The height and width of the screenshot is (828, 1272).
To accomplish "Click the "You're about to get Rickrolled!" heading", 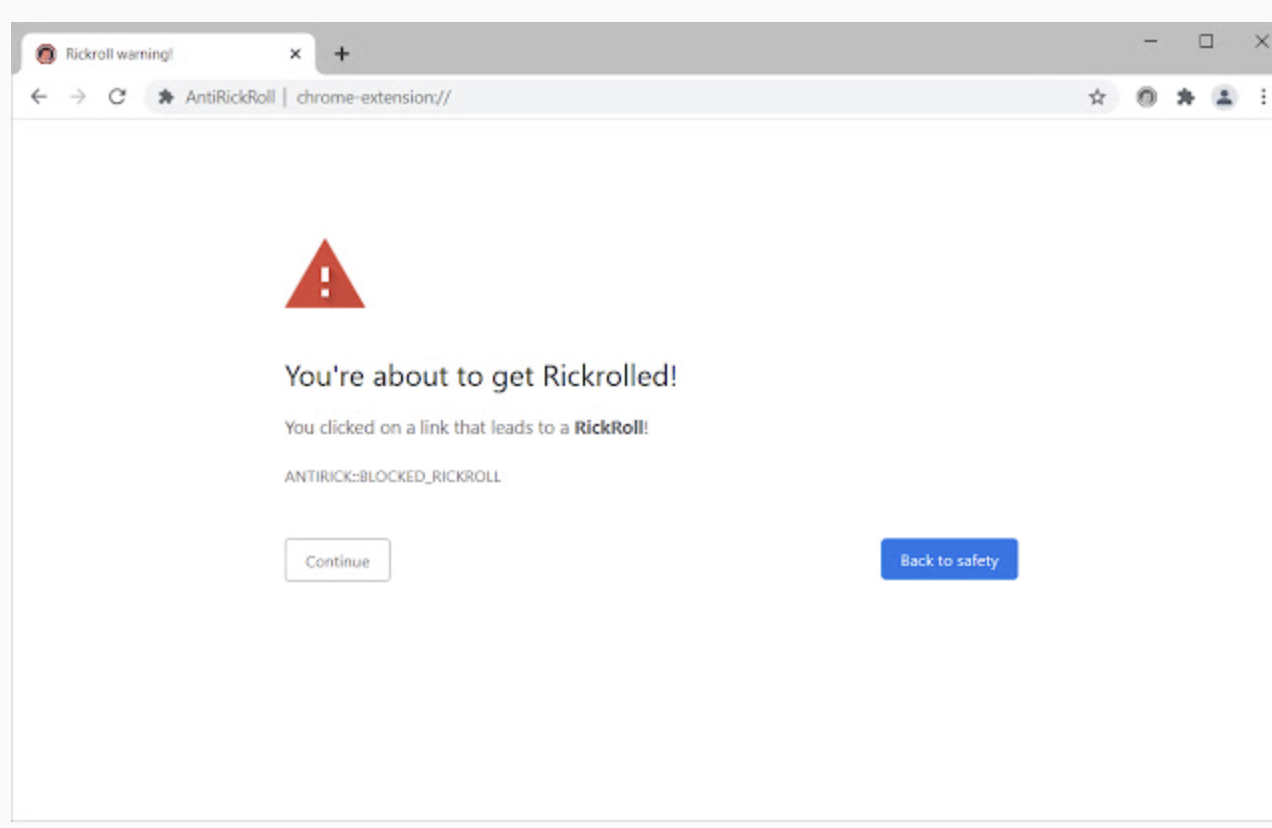I will point(481,377).
